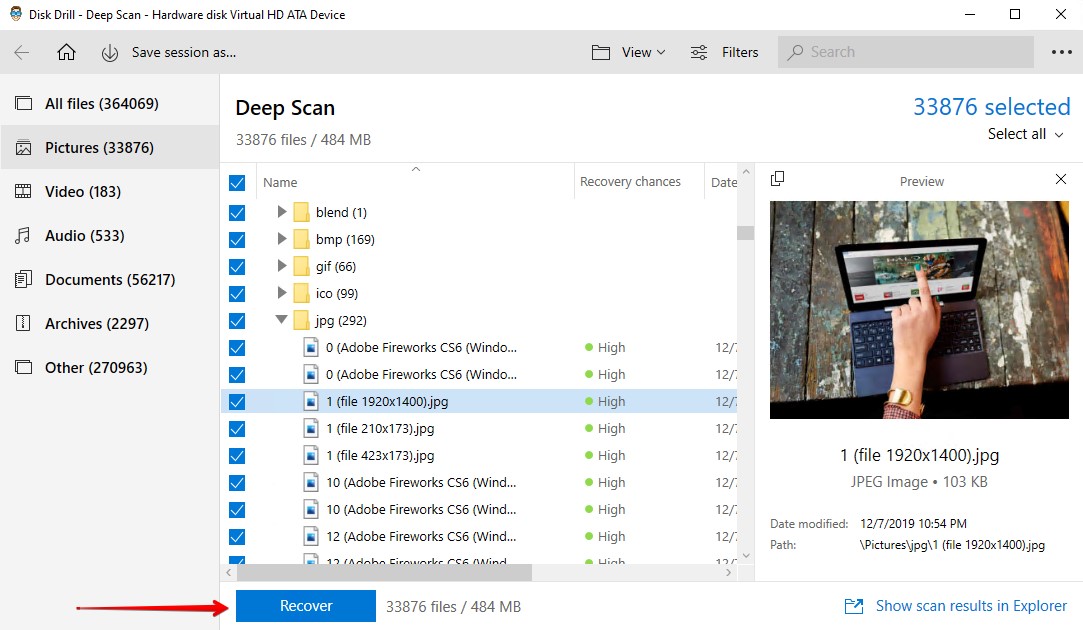The width and height of the screenshot is (1083, 630).
Task: Click the Documents page icon in sidebar
Action: coord(23,280)
